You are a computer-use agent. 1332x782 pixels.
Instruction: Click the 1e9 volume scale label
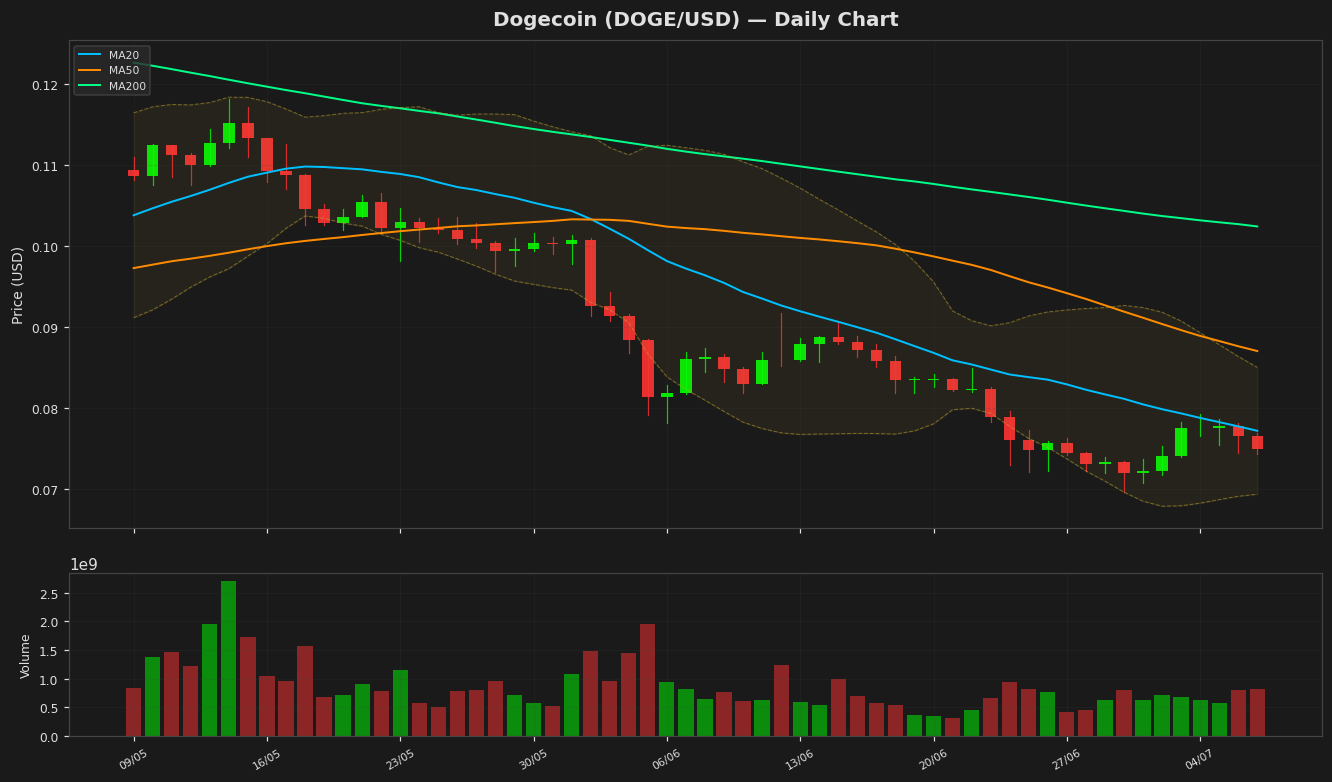84,565
